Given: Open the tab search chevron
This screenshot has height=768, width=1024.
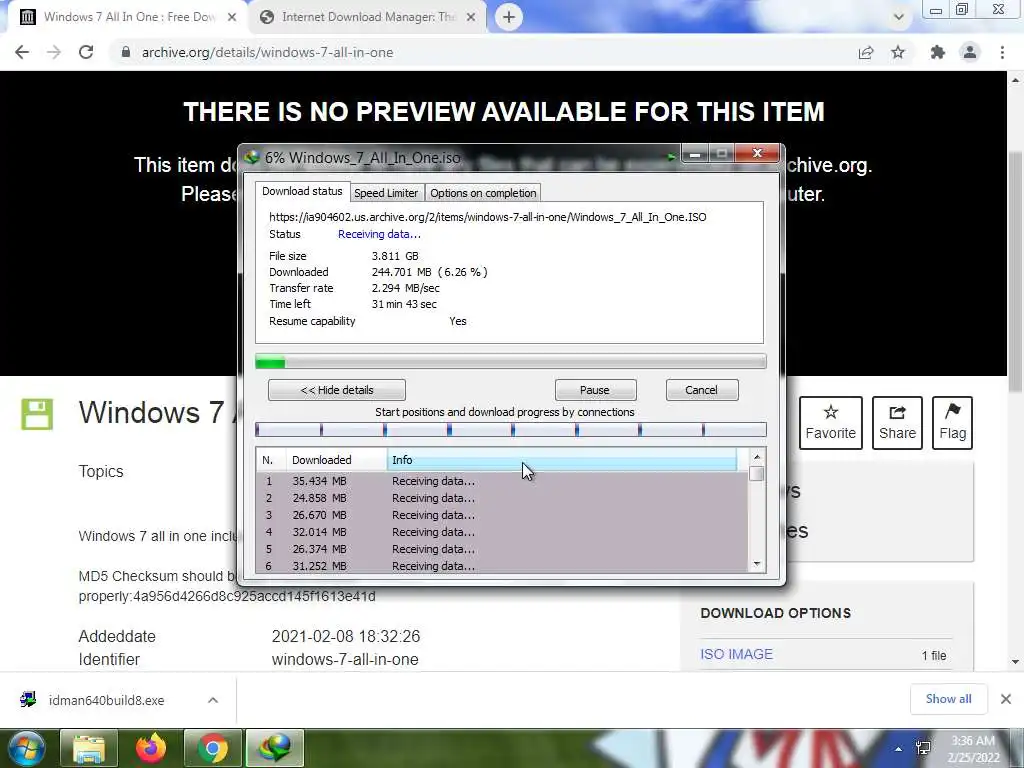Looking at the screenshot, I should pyautogui.click(x=899, y=17).
